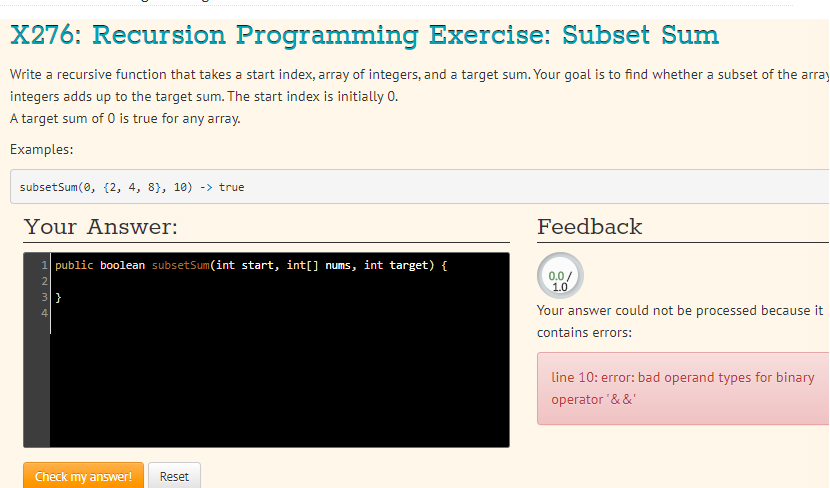Click line number 4 in gutter

44,313
